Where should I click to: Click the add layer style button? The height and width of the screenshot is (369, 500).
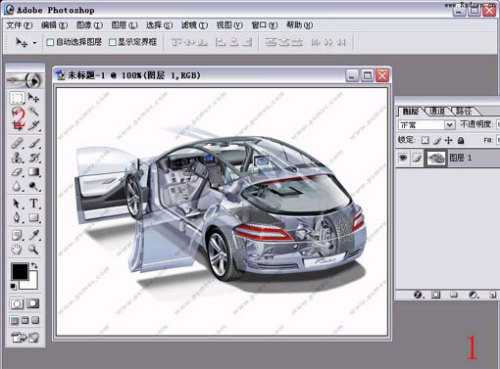point(418,295)
